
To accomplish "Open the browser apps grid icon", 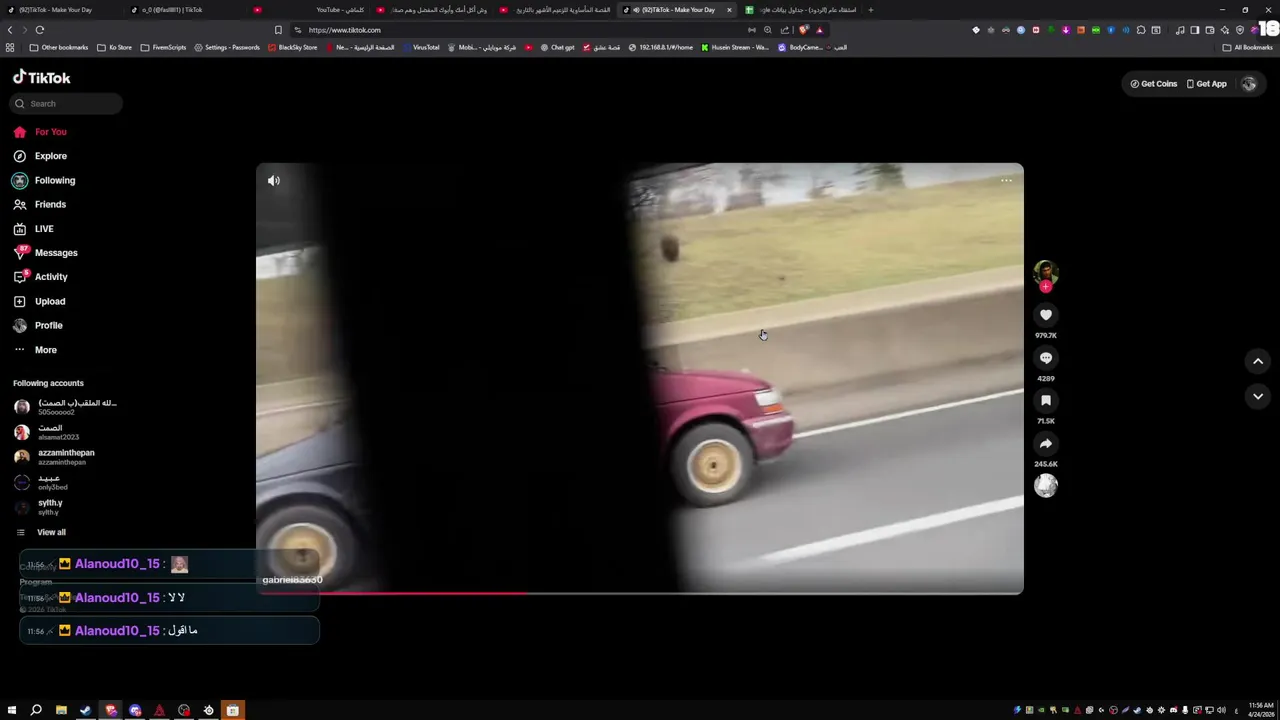I will click(x=10, y=47).
